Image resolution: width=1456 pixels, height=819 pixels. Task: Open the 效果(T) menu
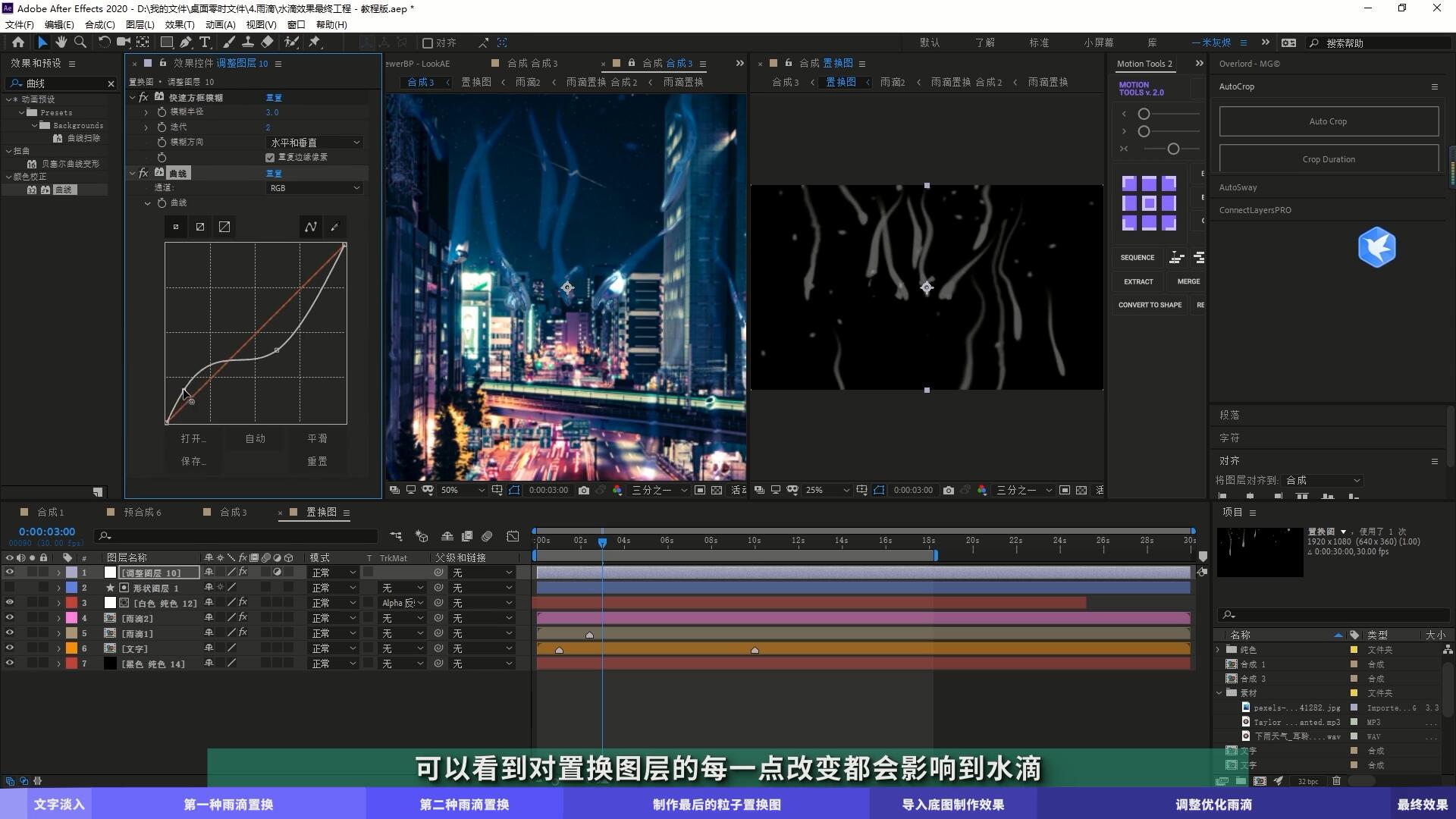tap(180, 25)
